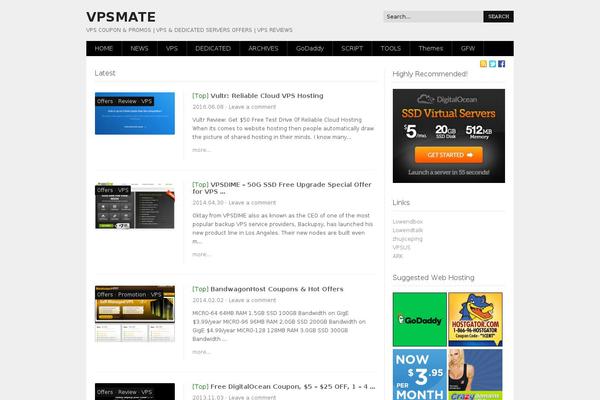
Task: Open the ARK link
Action: 398,256
